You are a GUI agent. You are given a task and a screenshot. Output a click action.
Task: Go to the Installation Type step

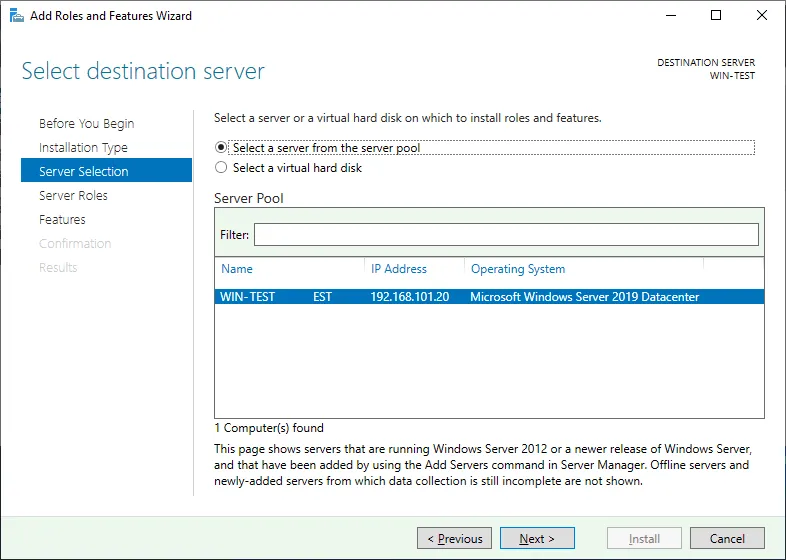(83, 148)
